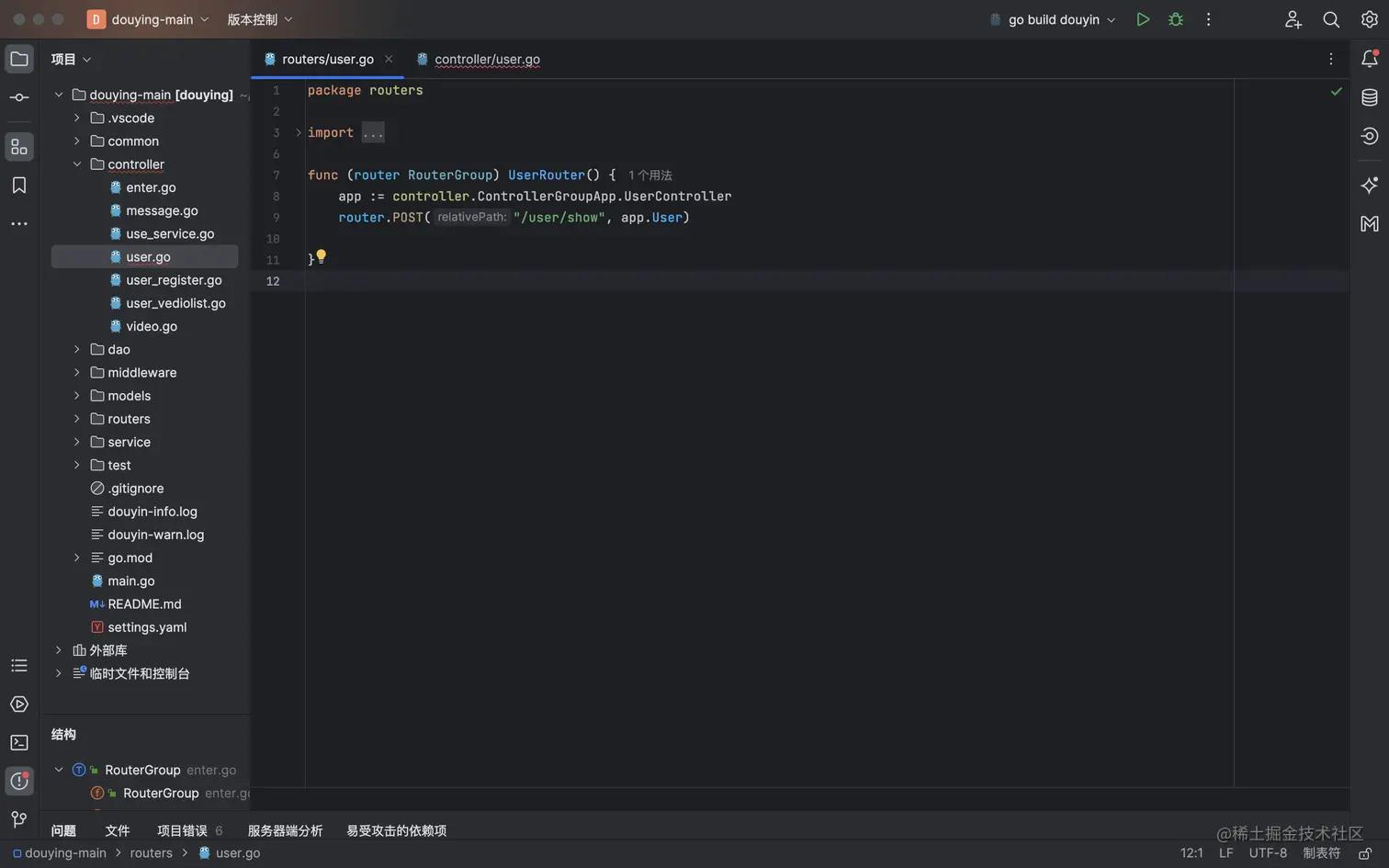Click the 1 个用法 usages hint
The image size is (1389, 868).
pyautogui.click(x=650, y=175)
